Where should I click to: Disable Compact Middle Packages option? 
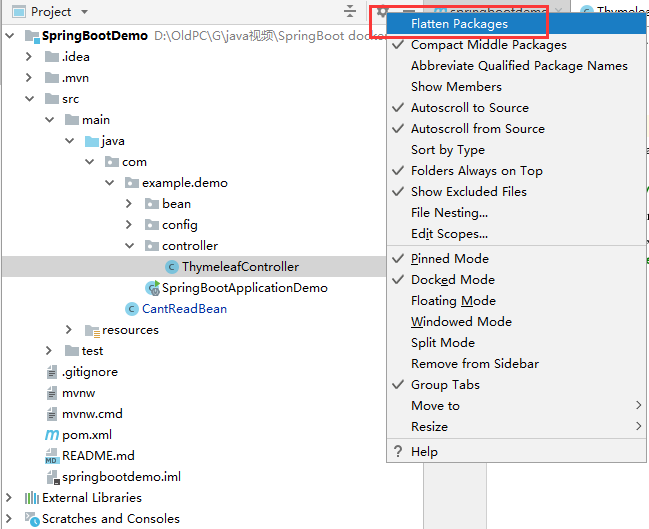tap(488, 45)
